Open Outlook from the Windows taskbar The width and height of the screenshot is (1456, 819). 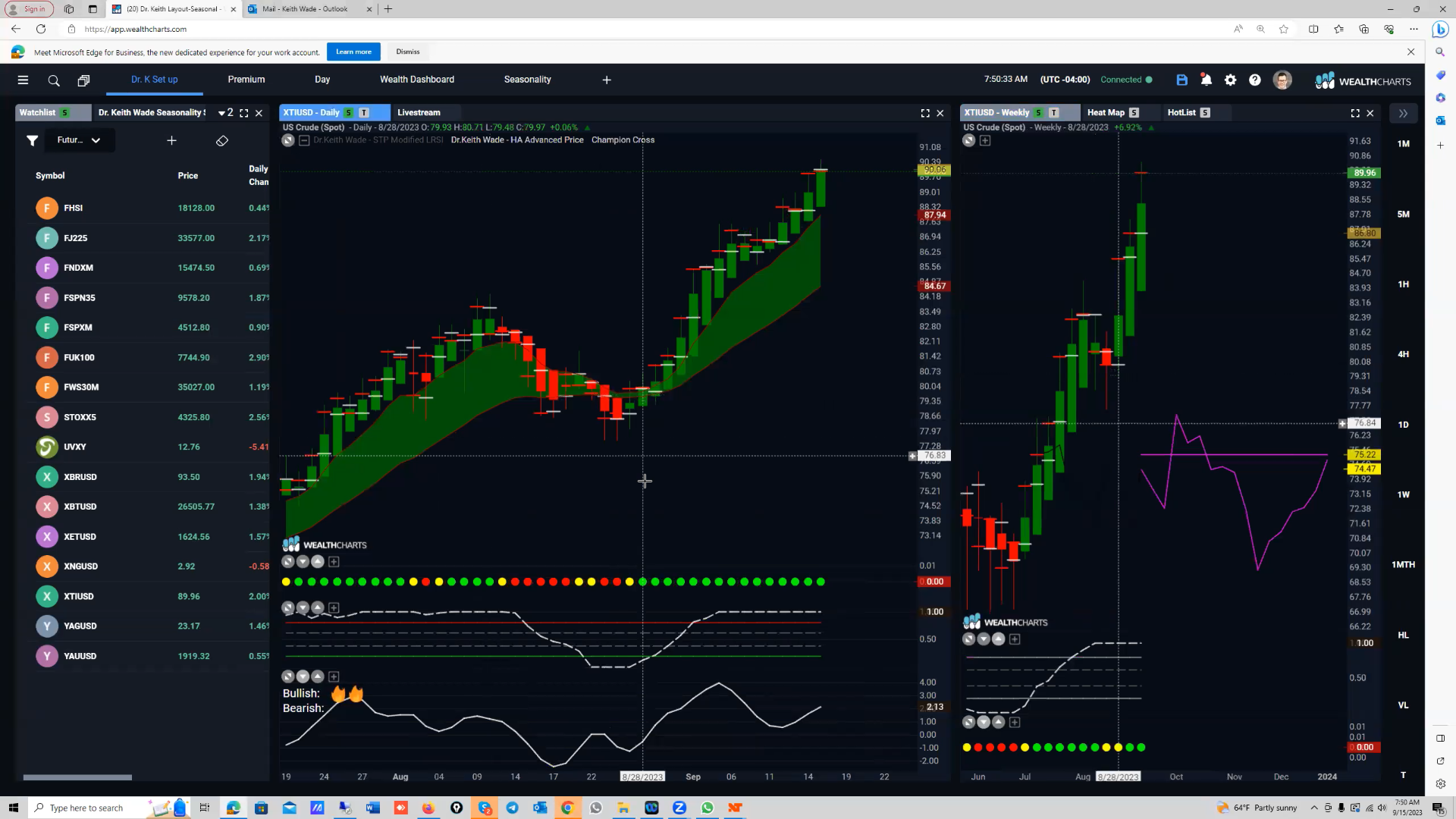pyautogui.click(x=540, y=808)
